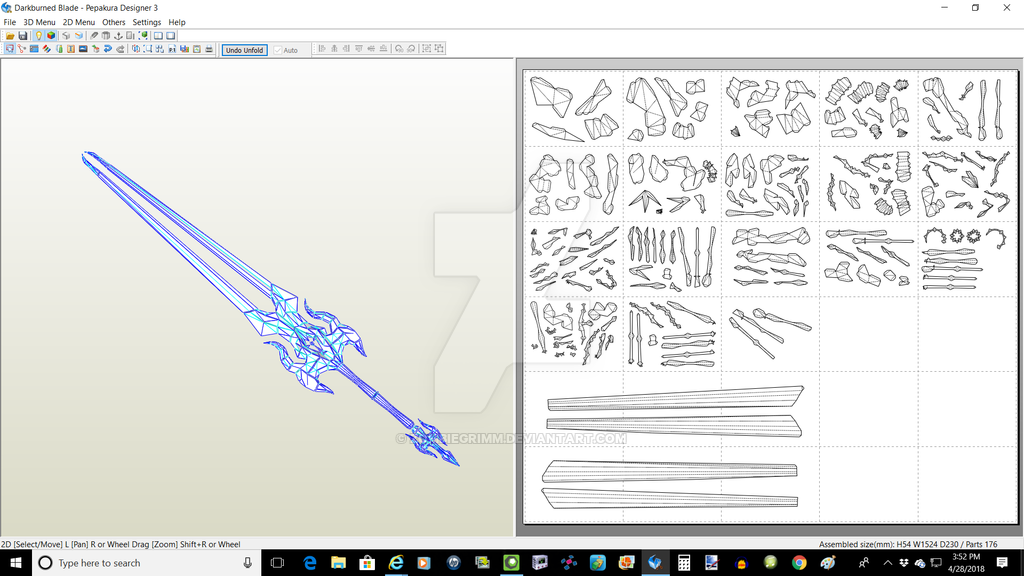The height and width of the screenshot is (576, 1024).
Task: Open the Help menu
Action: click(x=177, y=22)
